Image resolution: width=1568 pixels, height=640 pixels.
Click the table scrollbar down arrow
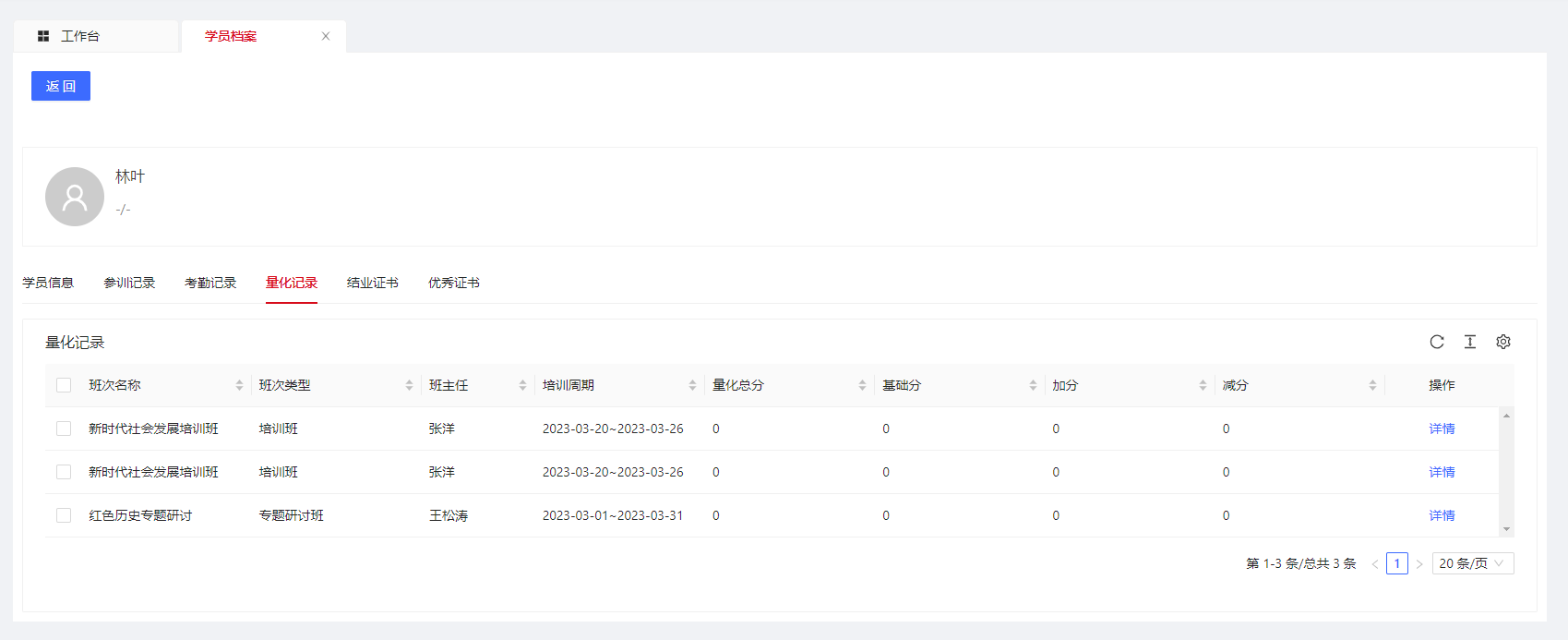[x=1506, y=529]
